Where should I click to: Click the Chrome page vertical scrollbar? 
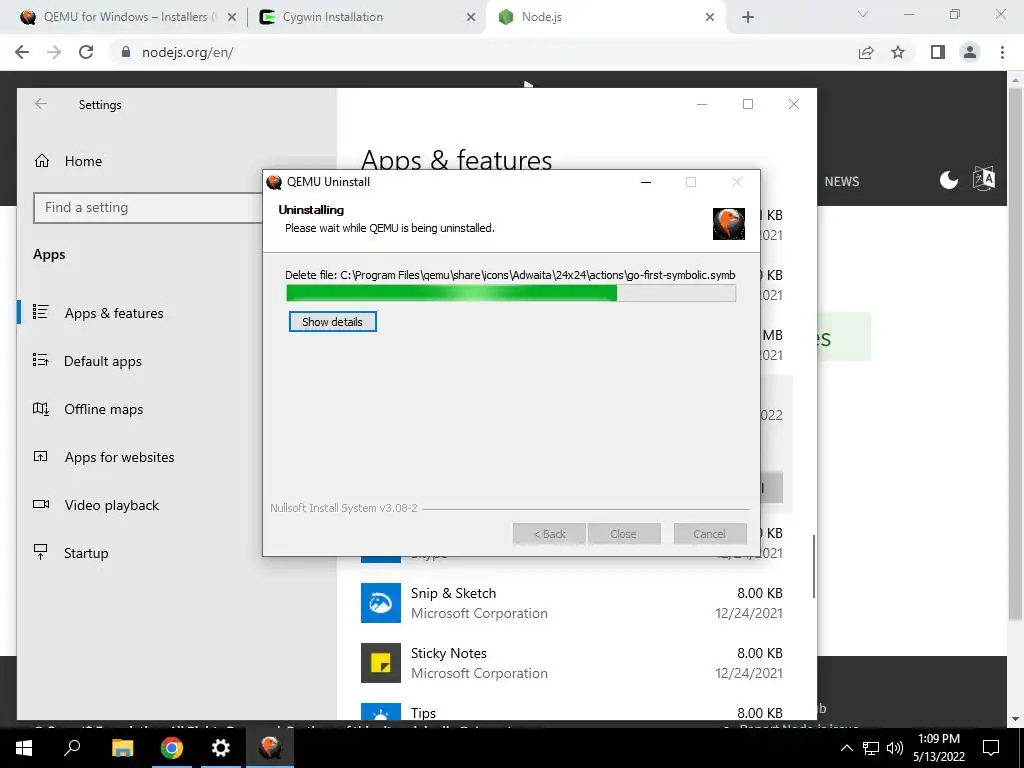(1015, 353)
